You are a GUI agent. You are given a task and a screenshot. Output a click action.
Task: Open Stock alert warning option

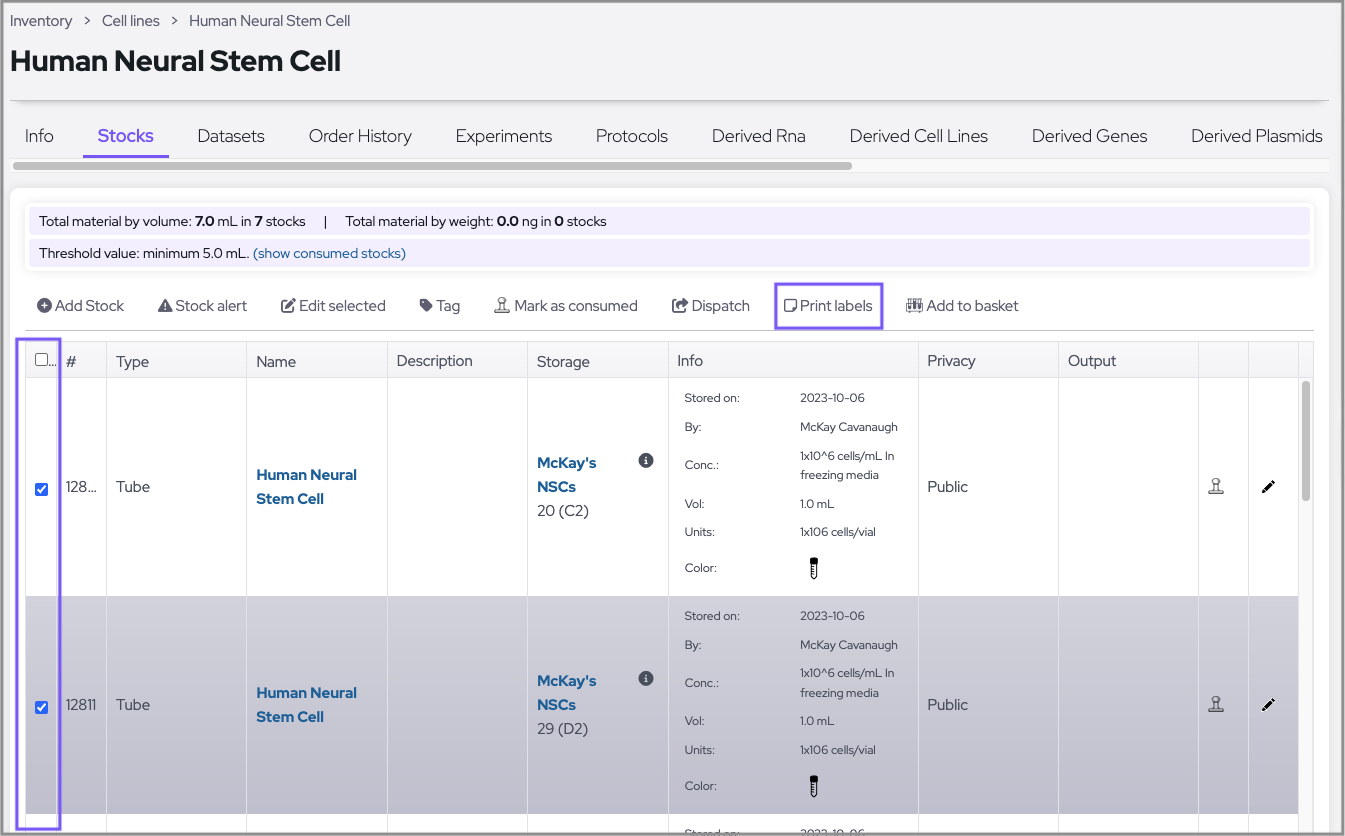pyautogui.click(x=202, y=306)
